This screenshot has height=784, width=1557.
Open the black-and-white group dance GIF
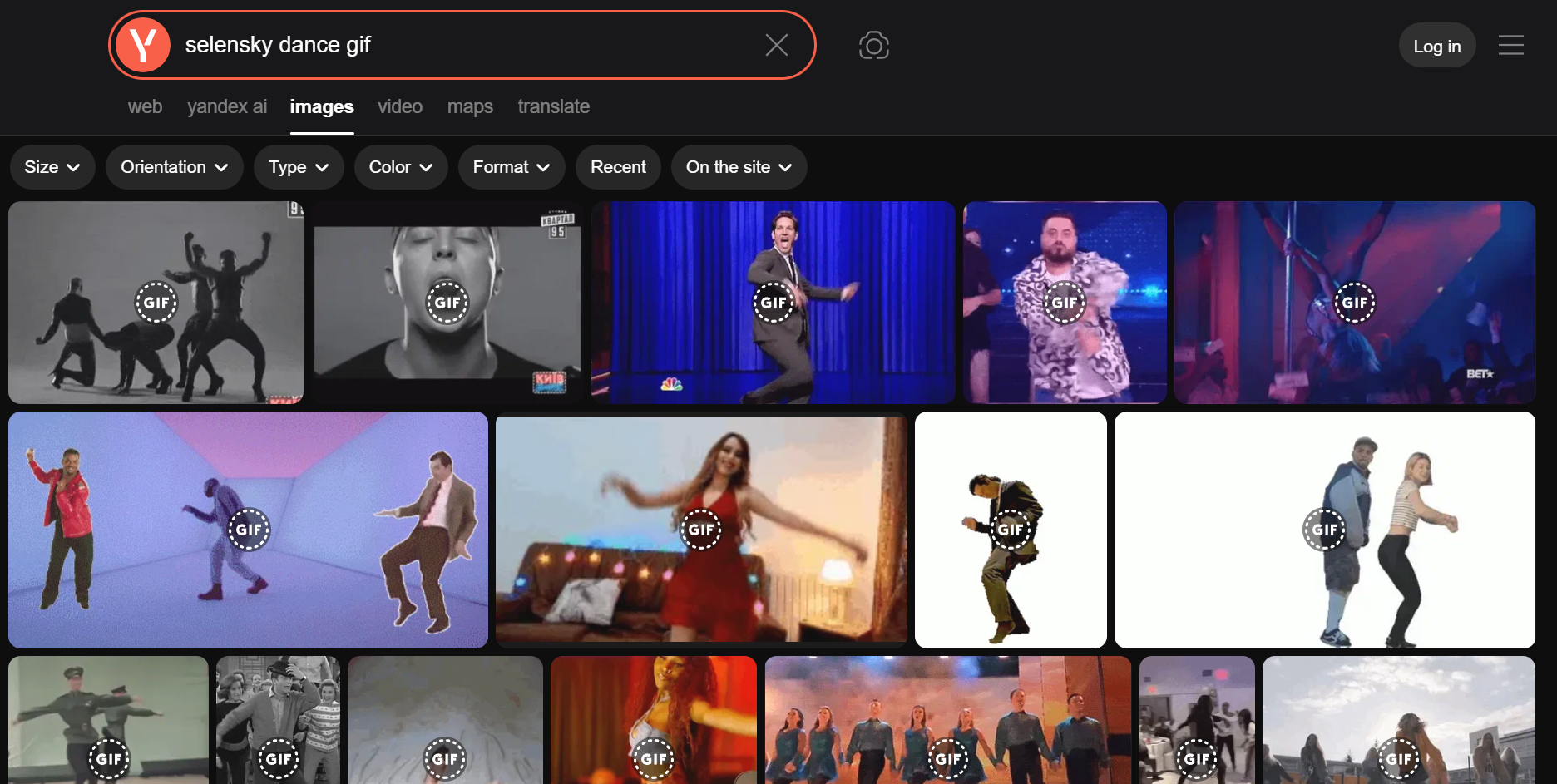(156, 303)
